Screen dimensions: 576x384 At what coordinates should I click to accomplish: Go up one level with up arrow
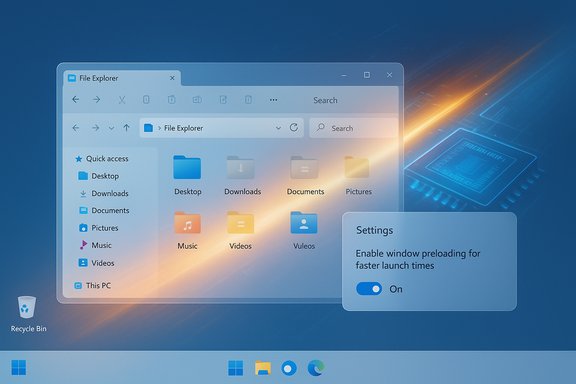click(126, 128)
